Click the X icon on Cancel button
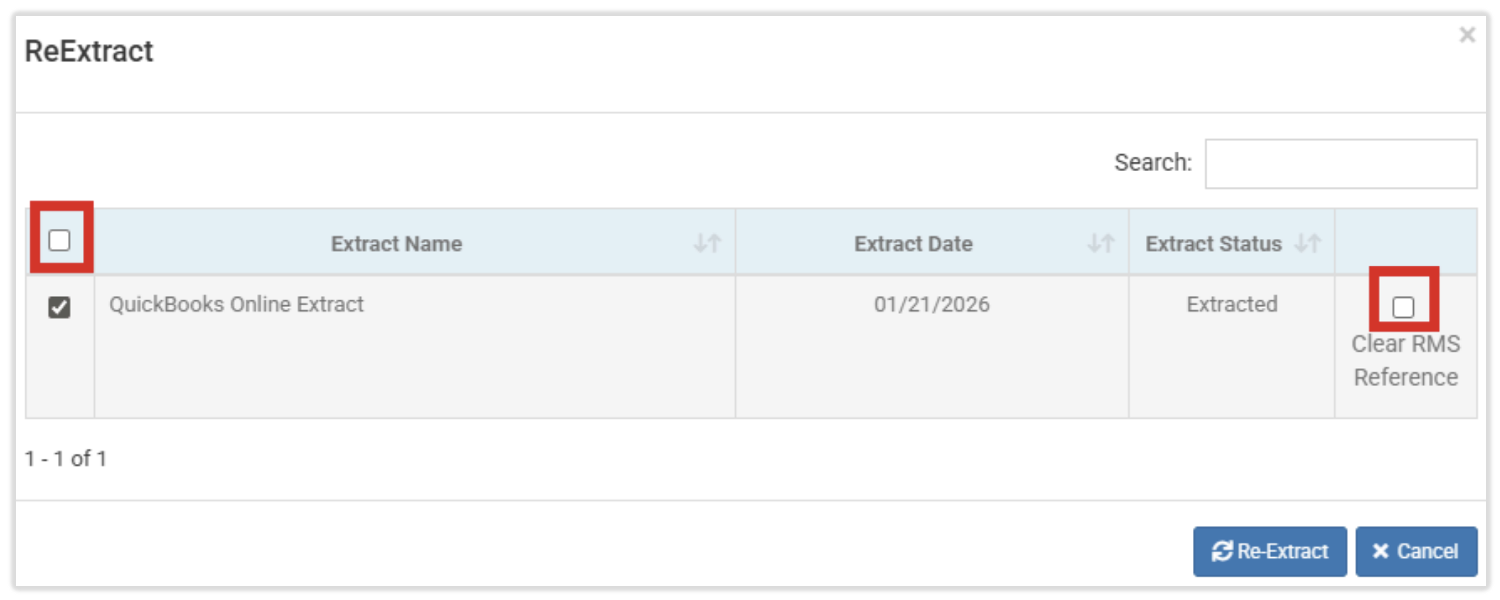 pyautogui.click(x=1381, y=551)
